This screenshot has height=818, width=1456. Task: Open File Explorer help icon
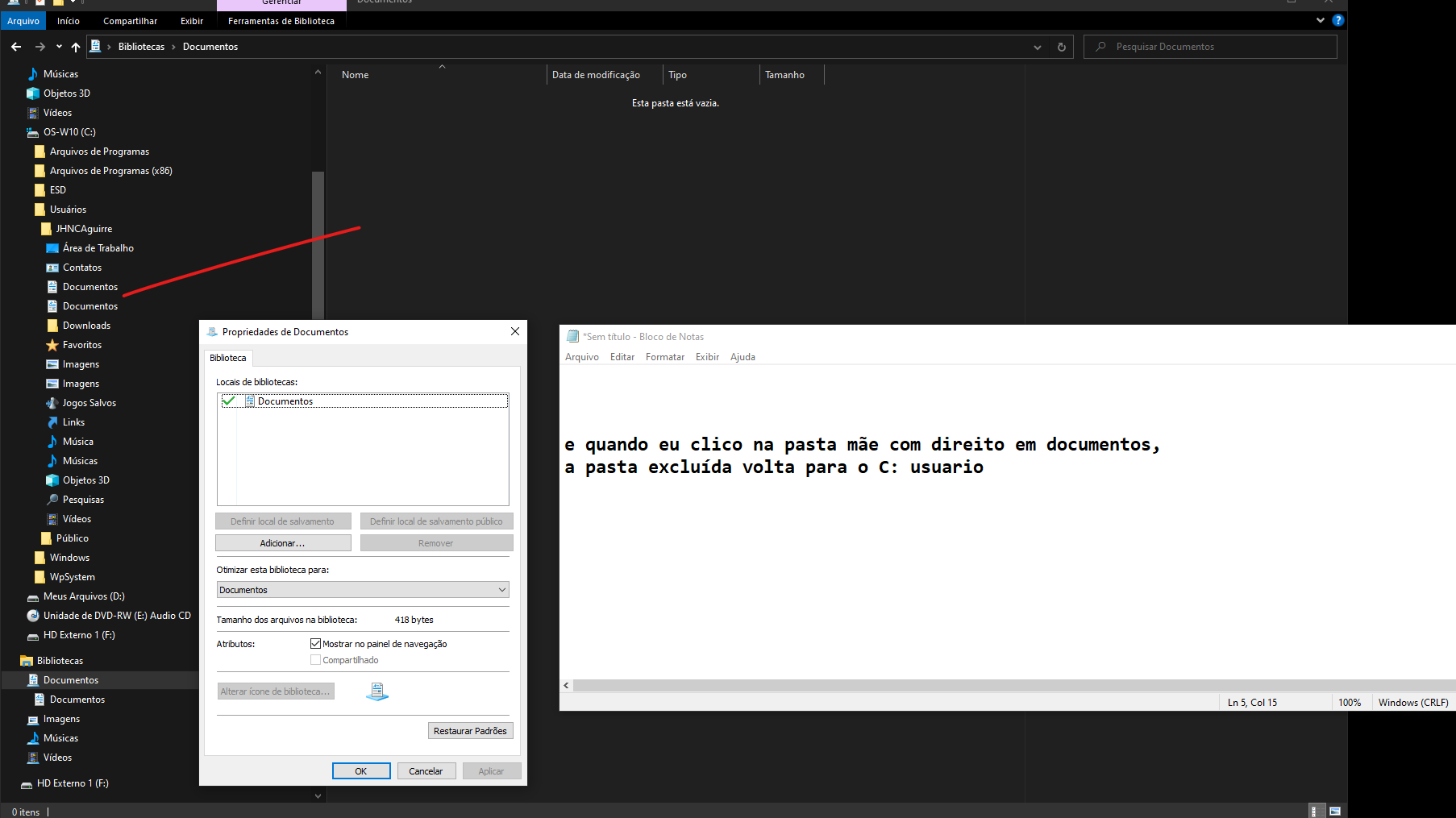[x=1338, y=20]
